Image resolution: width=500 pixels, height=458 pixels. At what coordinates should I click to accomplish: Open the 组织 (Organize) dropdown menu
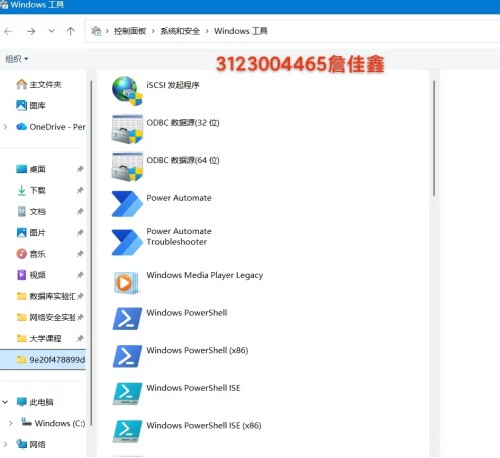pos(17,59)
